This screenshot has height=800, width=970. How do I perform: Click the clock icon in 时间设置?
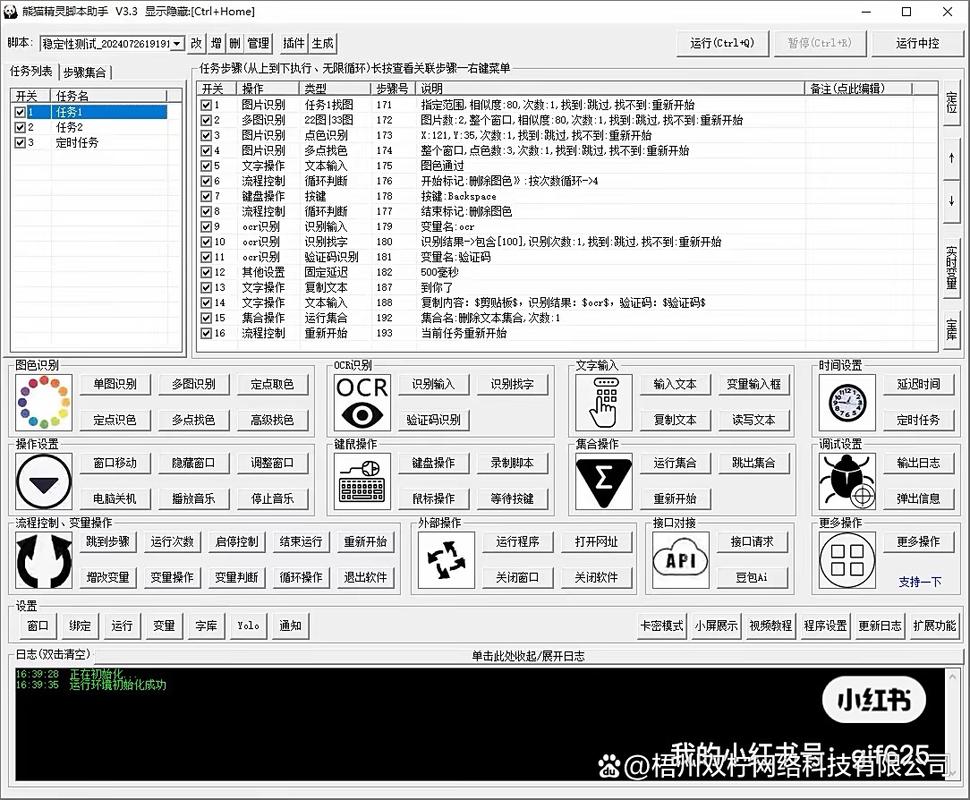coord(847,402)
